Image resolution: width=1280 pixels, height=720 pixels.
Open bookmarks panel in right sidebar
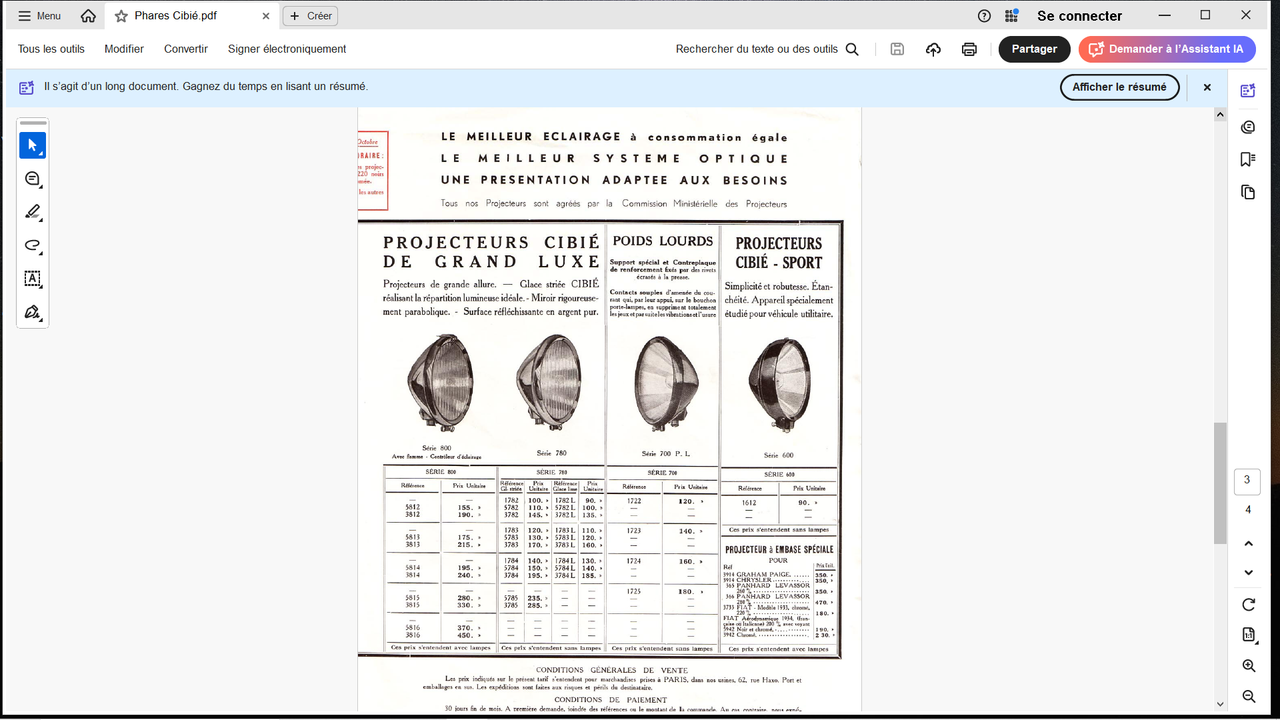[x=1247, y=159]
